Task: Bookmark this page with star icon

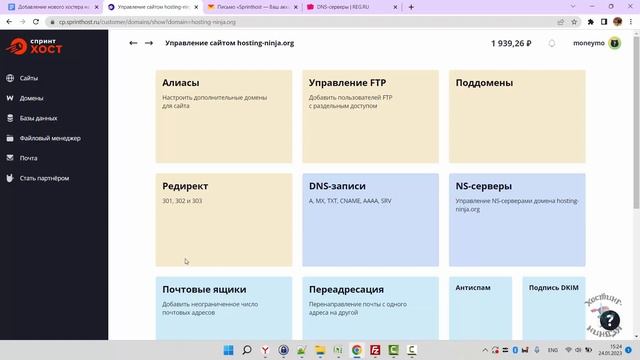Action: [574, 22]
